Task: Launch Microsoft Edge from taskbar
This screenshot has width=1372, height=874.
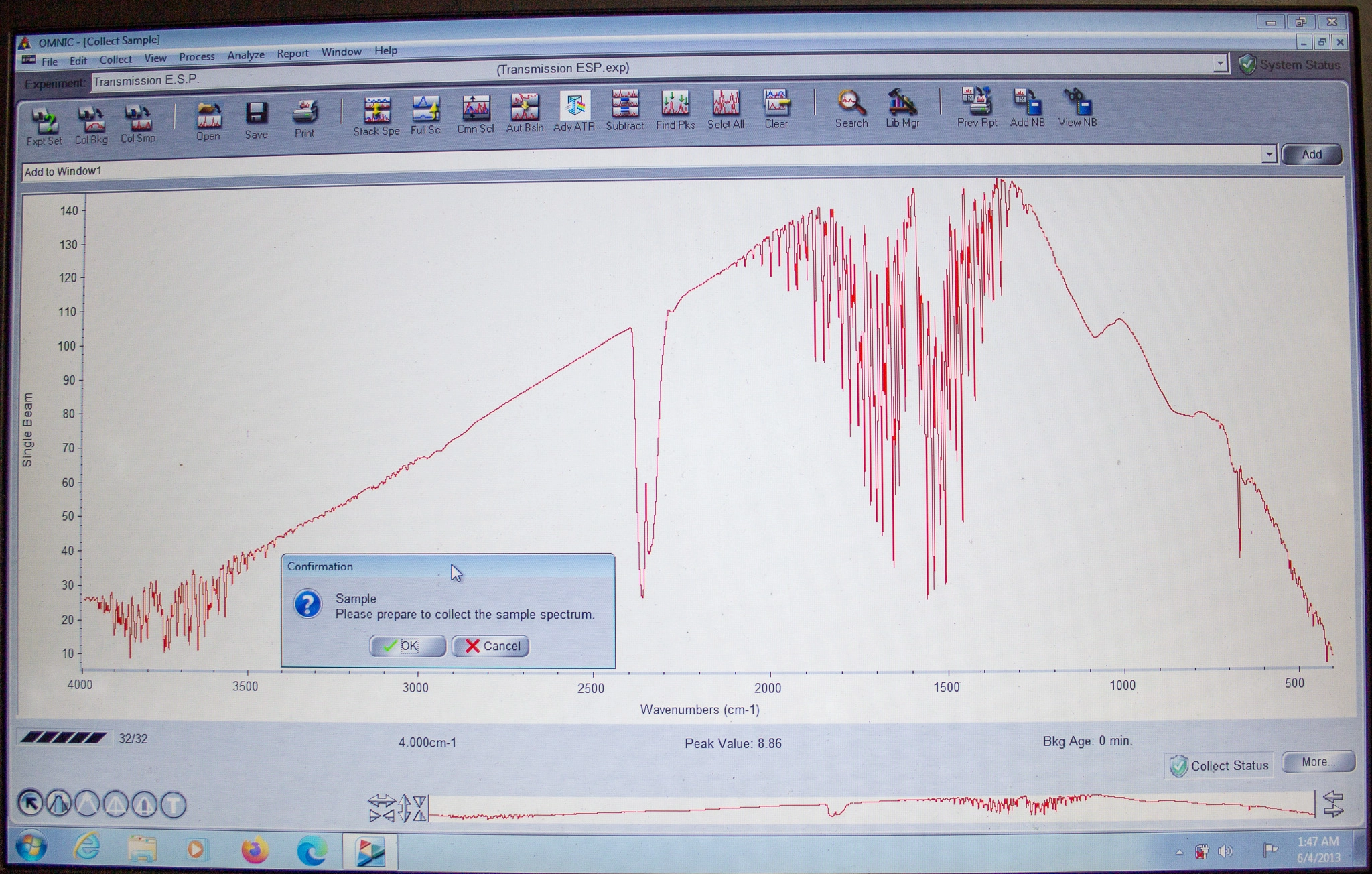Action: click(312, 851)
